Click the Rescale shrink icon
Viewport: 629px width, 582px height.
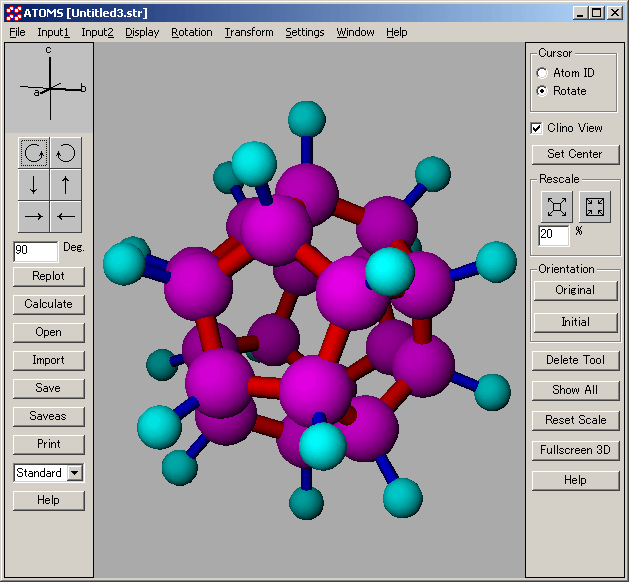pos(595,207)
